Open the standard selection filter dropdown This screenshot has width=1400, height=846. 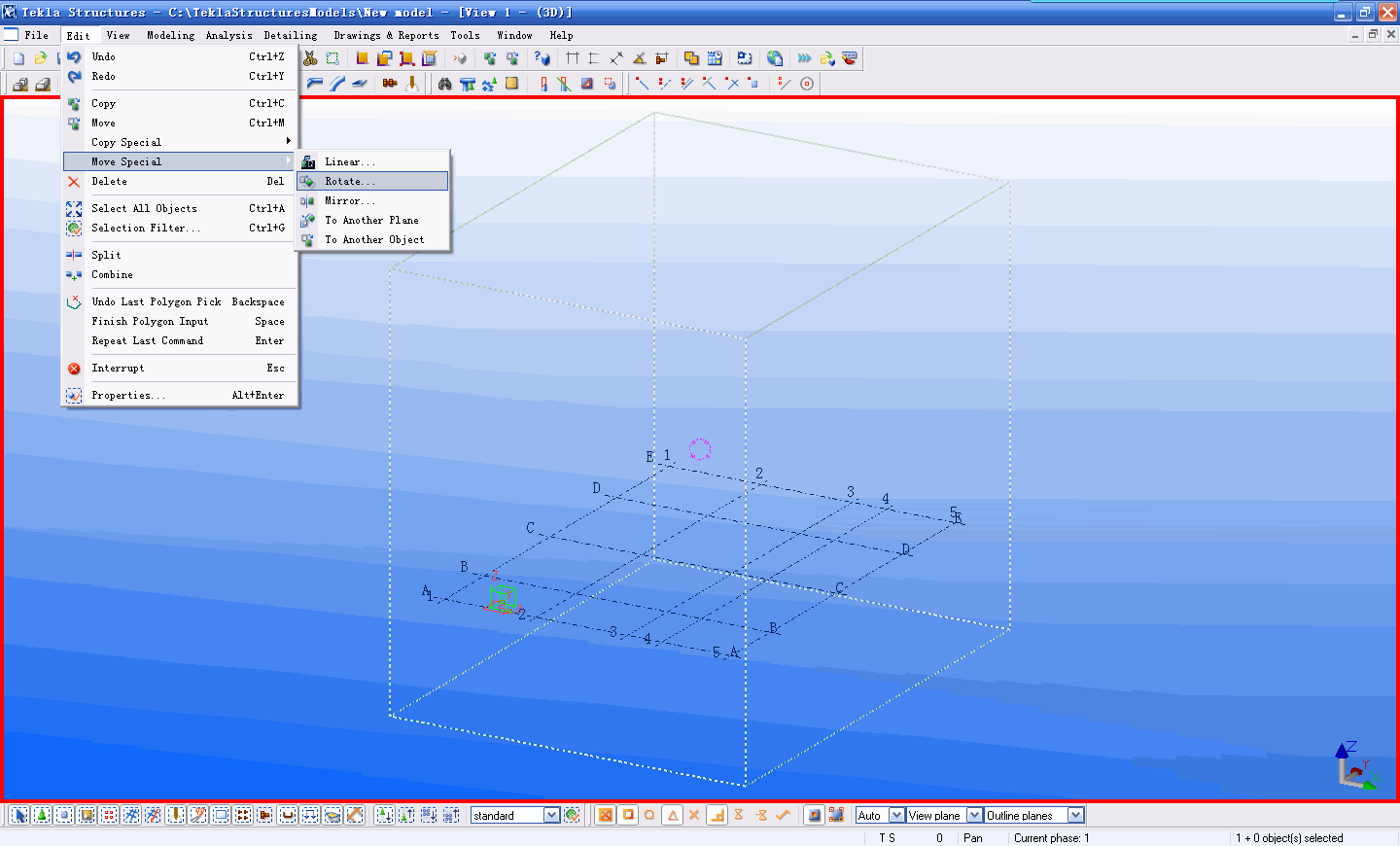551,815
